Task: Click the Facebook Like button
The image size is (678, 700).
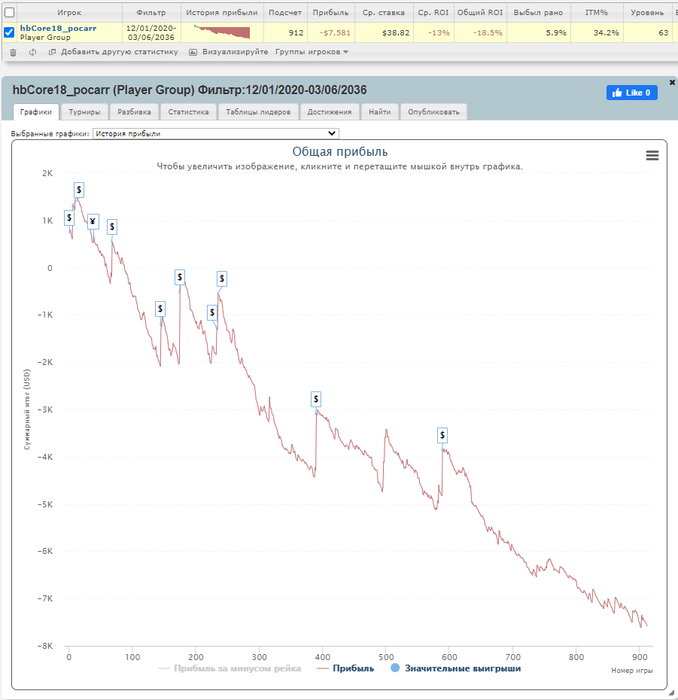Action: [632, 93]
